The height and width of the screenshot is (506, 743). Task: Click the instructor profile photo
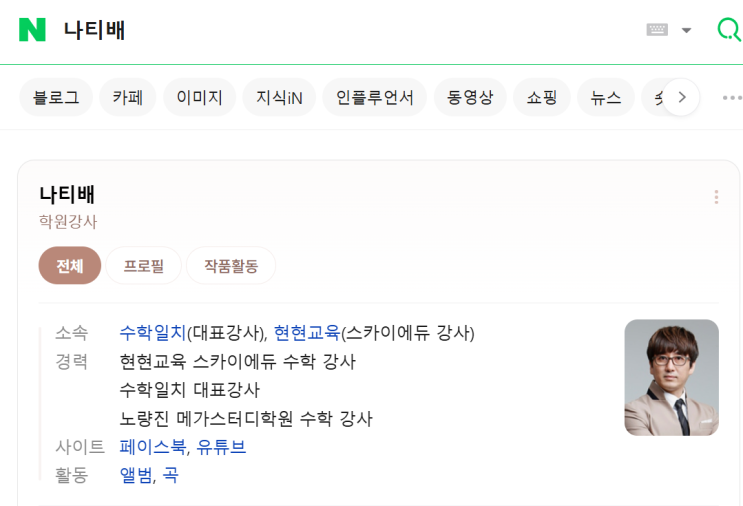[671, 377]
